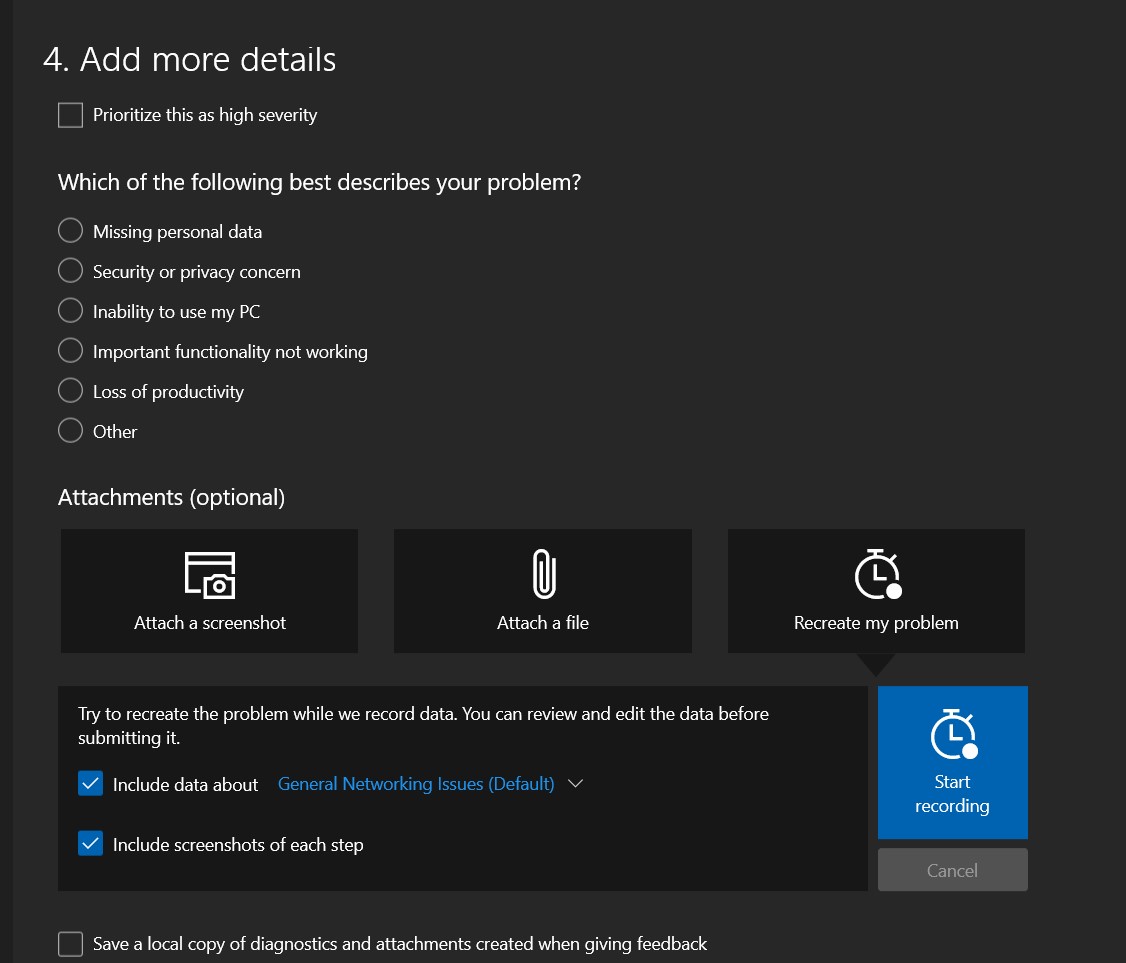Select Security or privacy concern option
The width and height of the screenshot is (1126, 963).
pyautogui.click(x=70, y=271)
